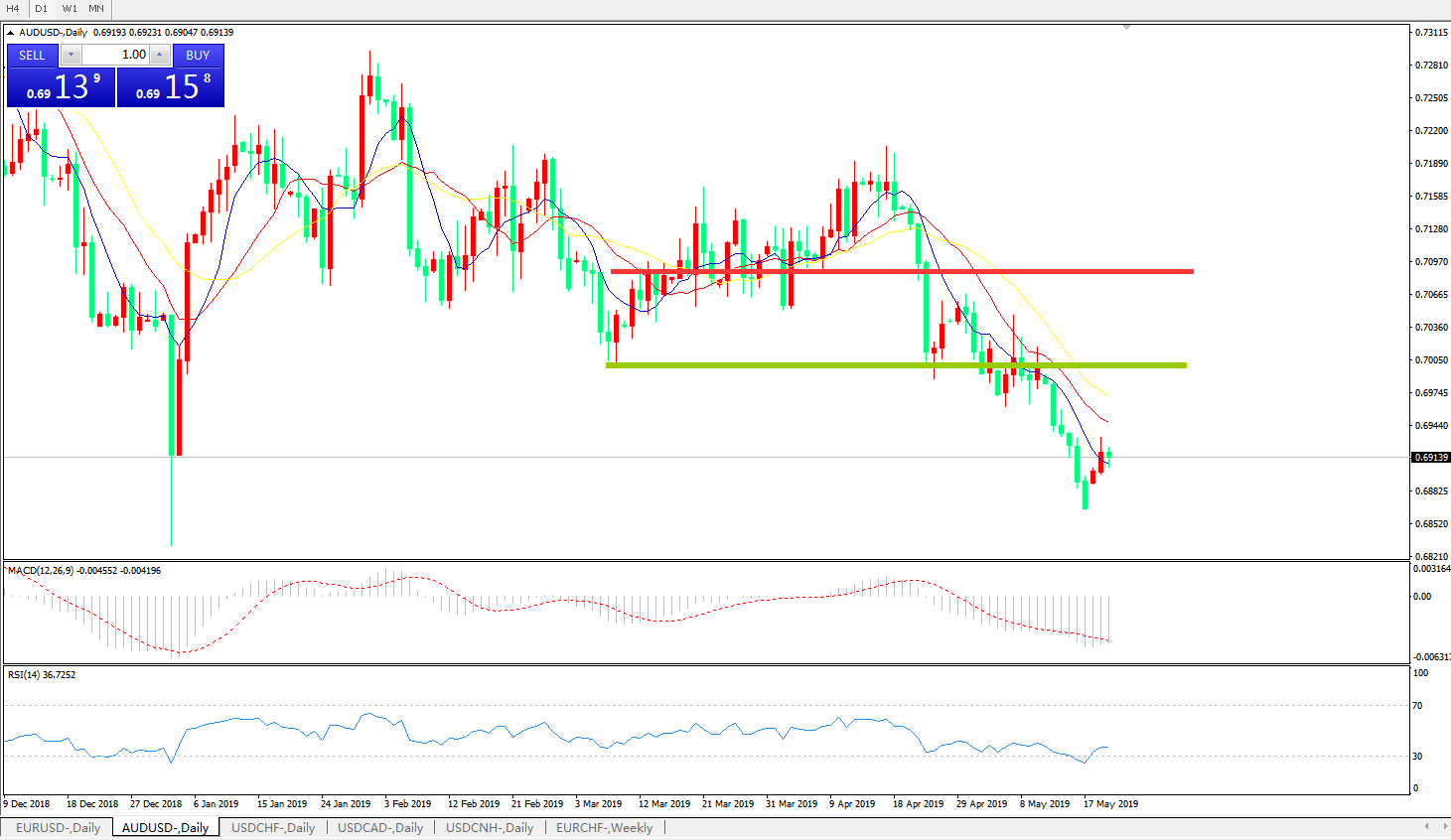Toggle the W1 weekly timeframe
This screenshot has width=1451, height=840.
click(x=70, y=8)
